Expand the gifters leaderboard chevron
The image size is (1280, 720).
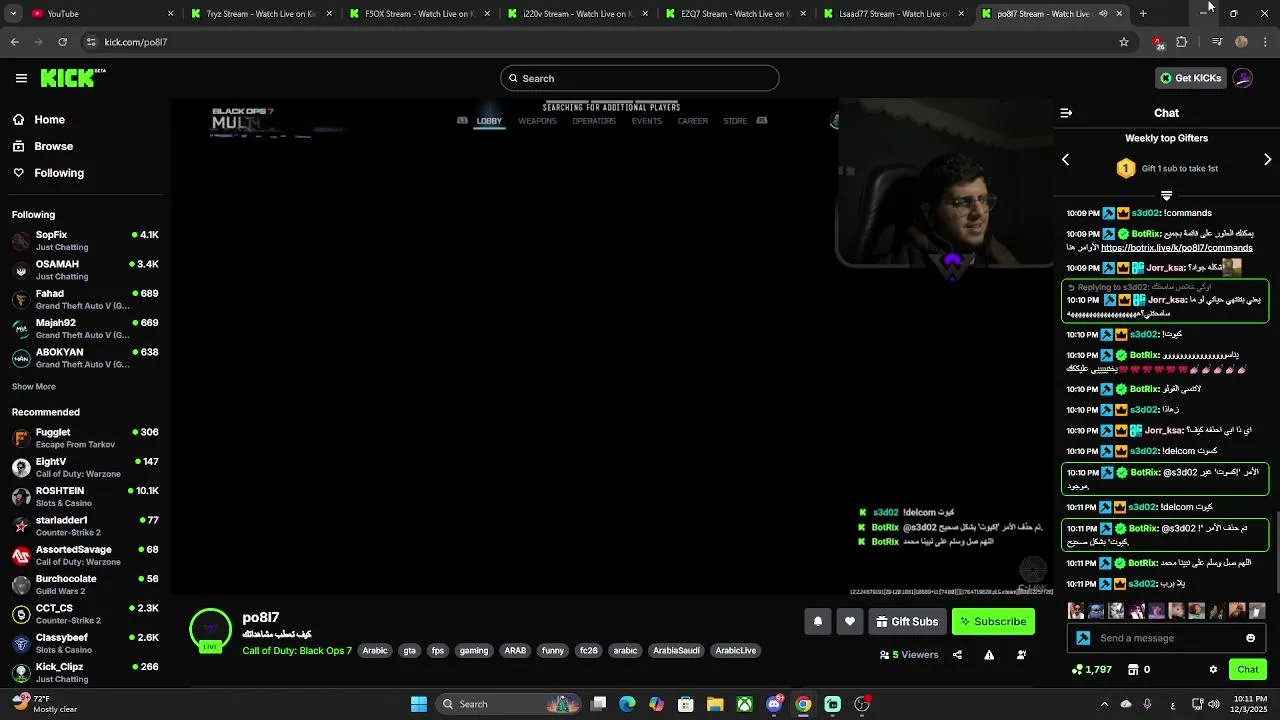[1166, 195]
